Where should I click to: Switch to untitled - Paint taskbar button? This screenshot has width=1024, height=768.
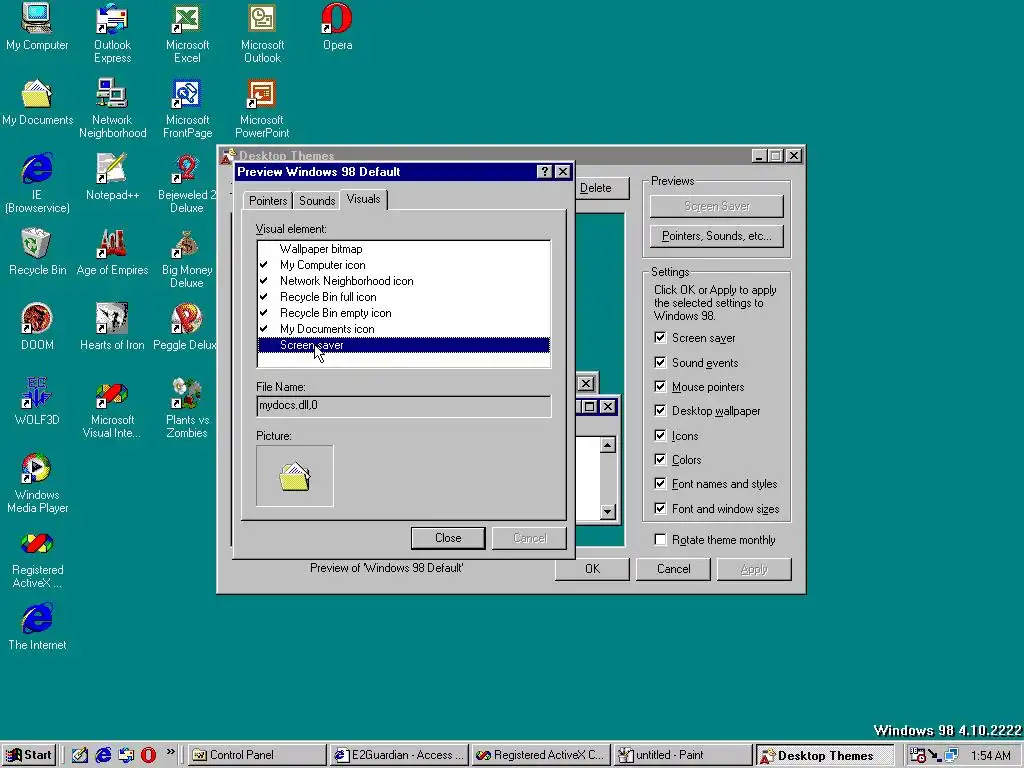pos(683,755)
